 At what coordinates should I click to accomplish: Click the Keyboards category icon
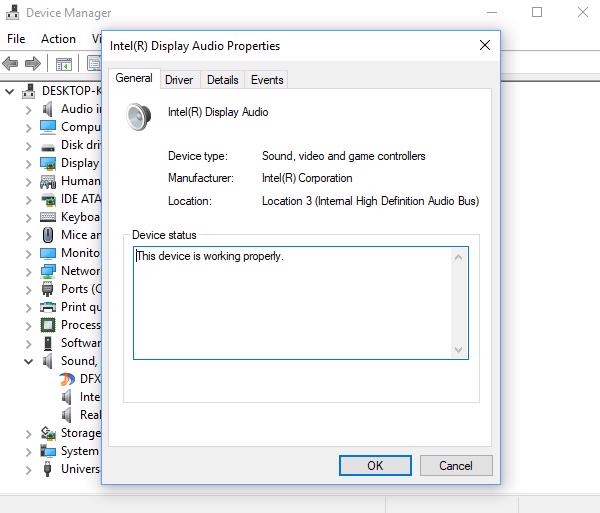[x=48, y=217]
